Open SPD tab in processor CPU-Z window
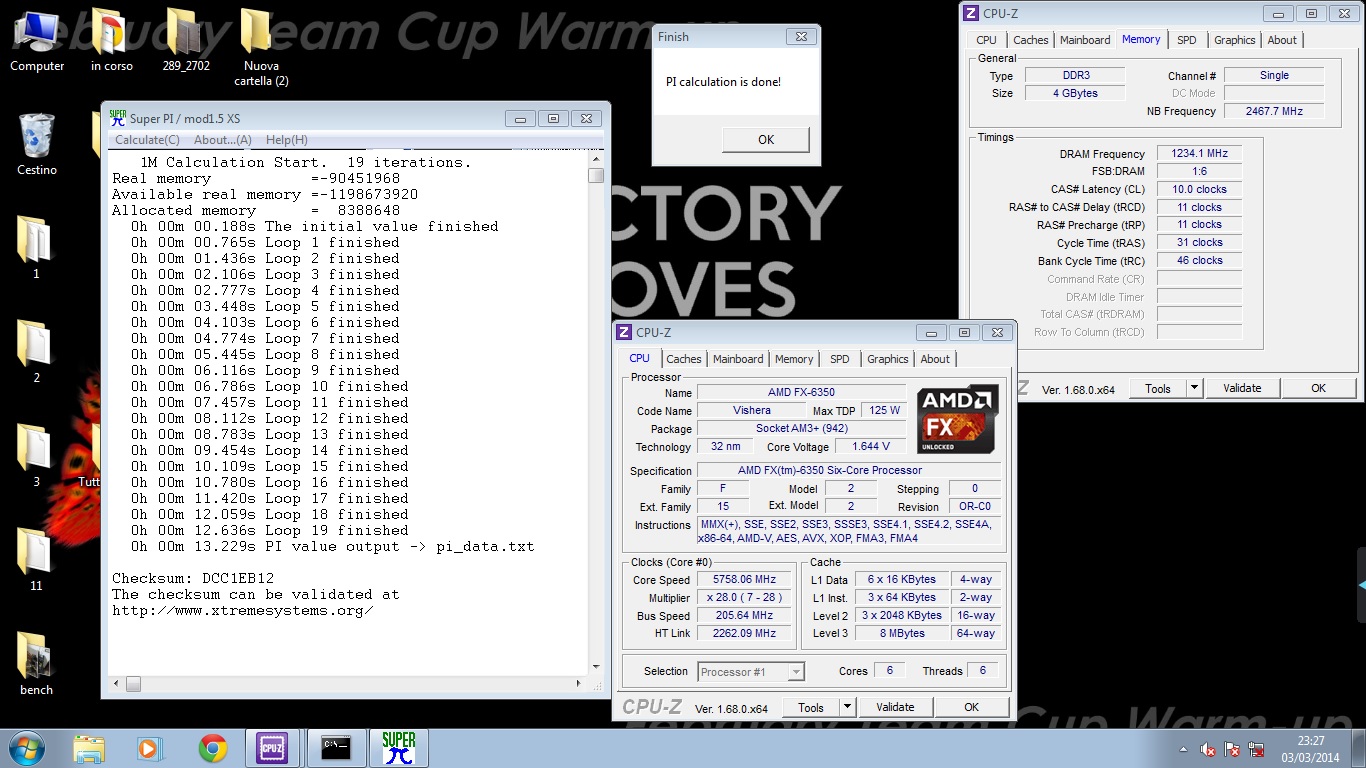Image resolution: width=1366 pixels, height=768 pixels. [839, 359]
